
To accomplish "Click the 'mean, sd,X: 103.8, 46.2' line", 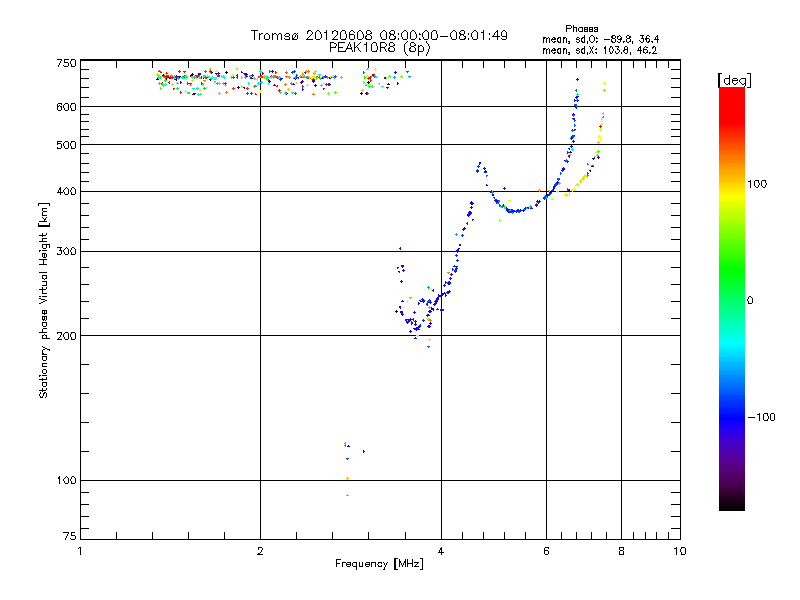I will [x=599, y=50].
